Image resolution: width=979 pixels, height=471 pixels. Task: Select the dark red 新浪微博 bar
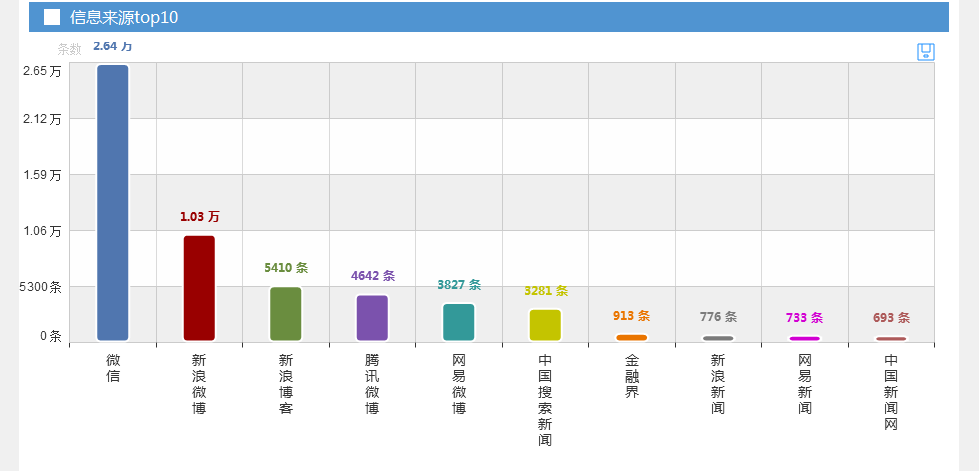pos(199,288)
